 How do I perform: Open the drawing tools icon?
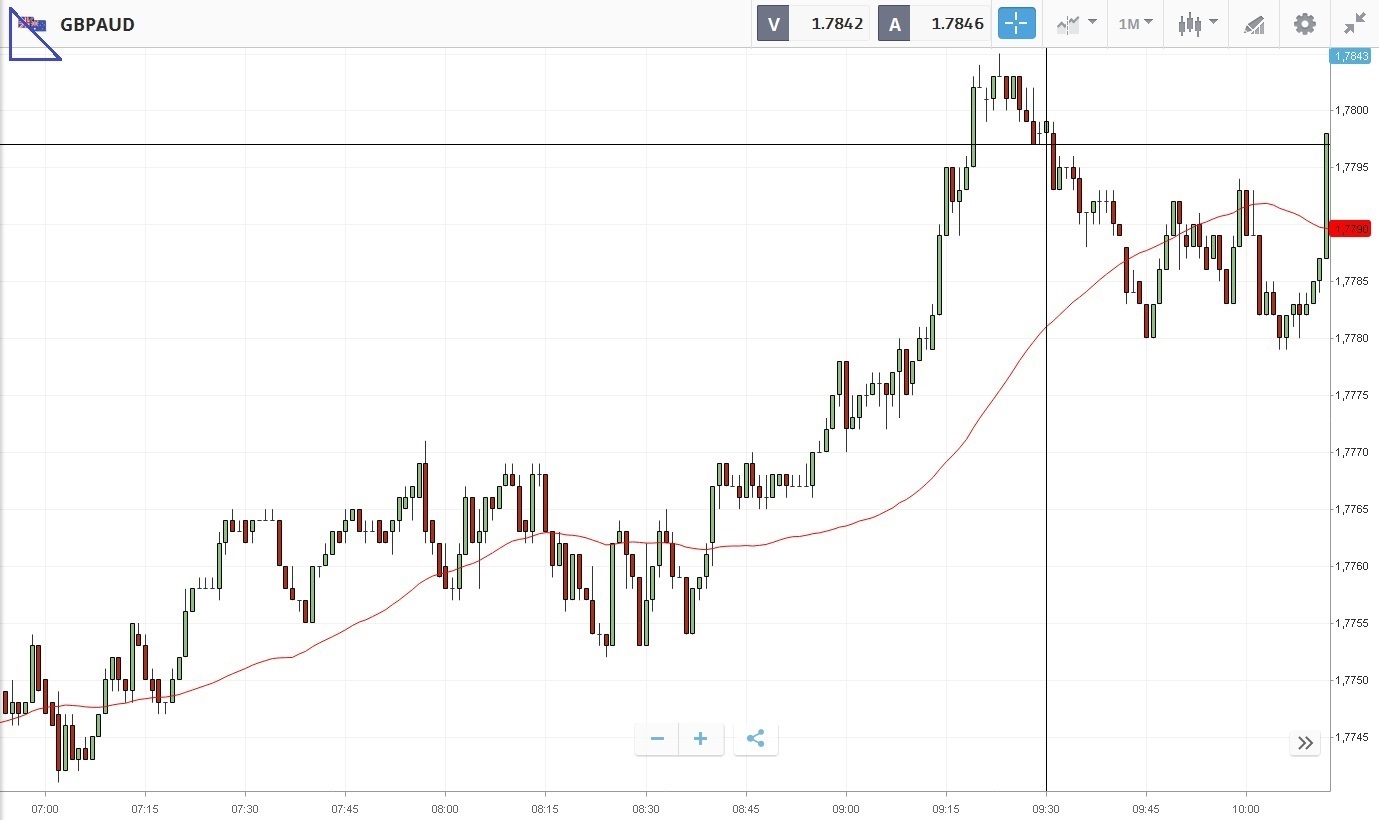coord(1254,24)
